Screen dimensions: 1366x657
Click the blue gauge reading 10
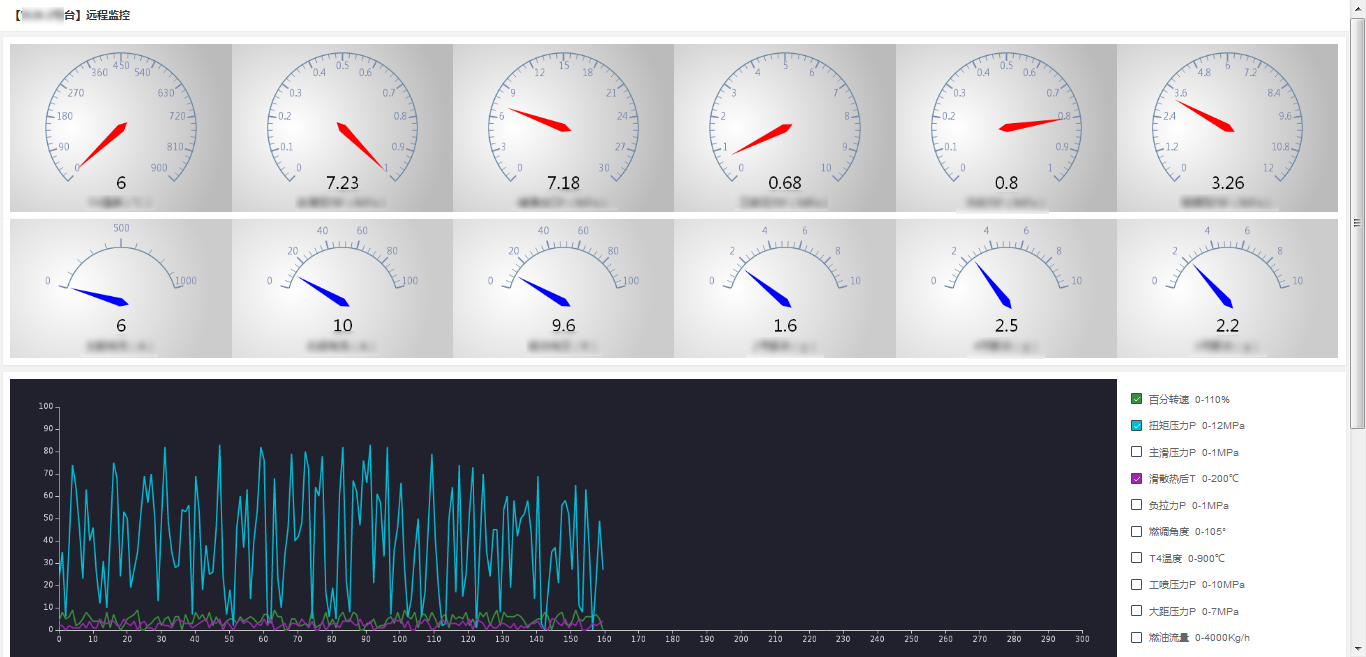point(342,289)
